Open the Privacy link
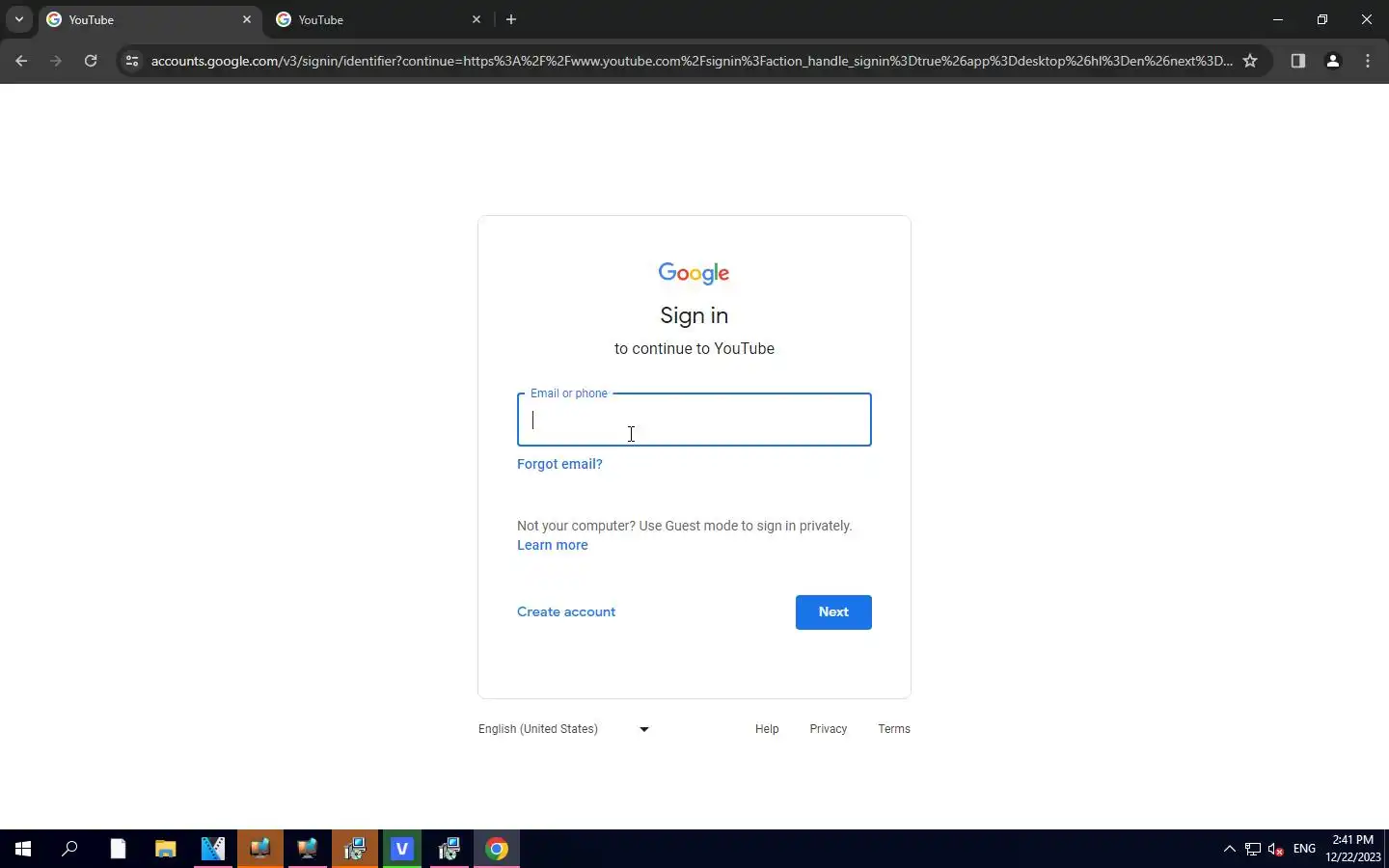 [x=829, y=729]
